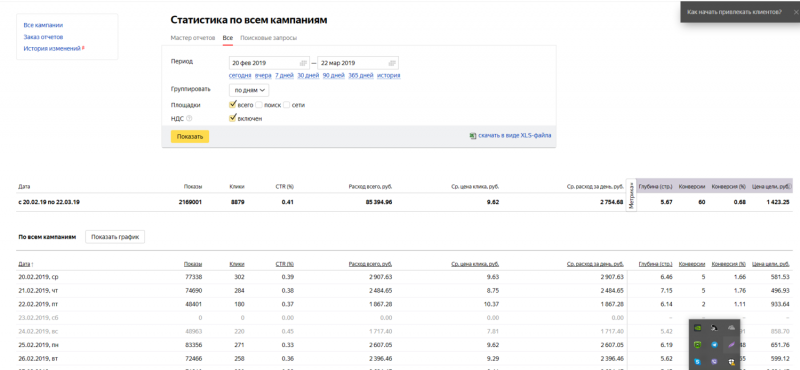Open 'Заказ отчетов' sidebar link

pyautogui.click(x=43, y=37)
